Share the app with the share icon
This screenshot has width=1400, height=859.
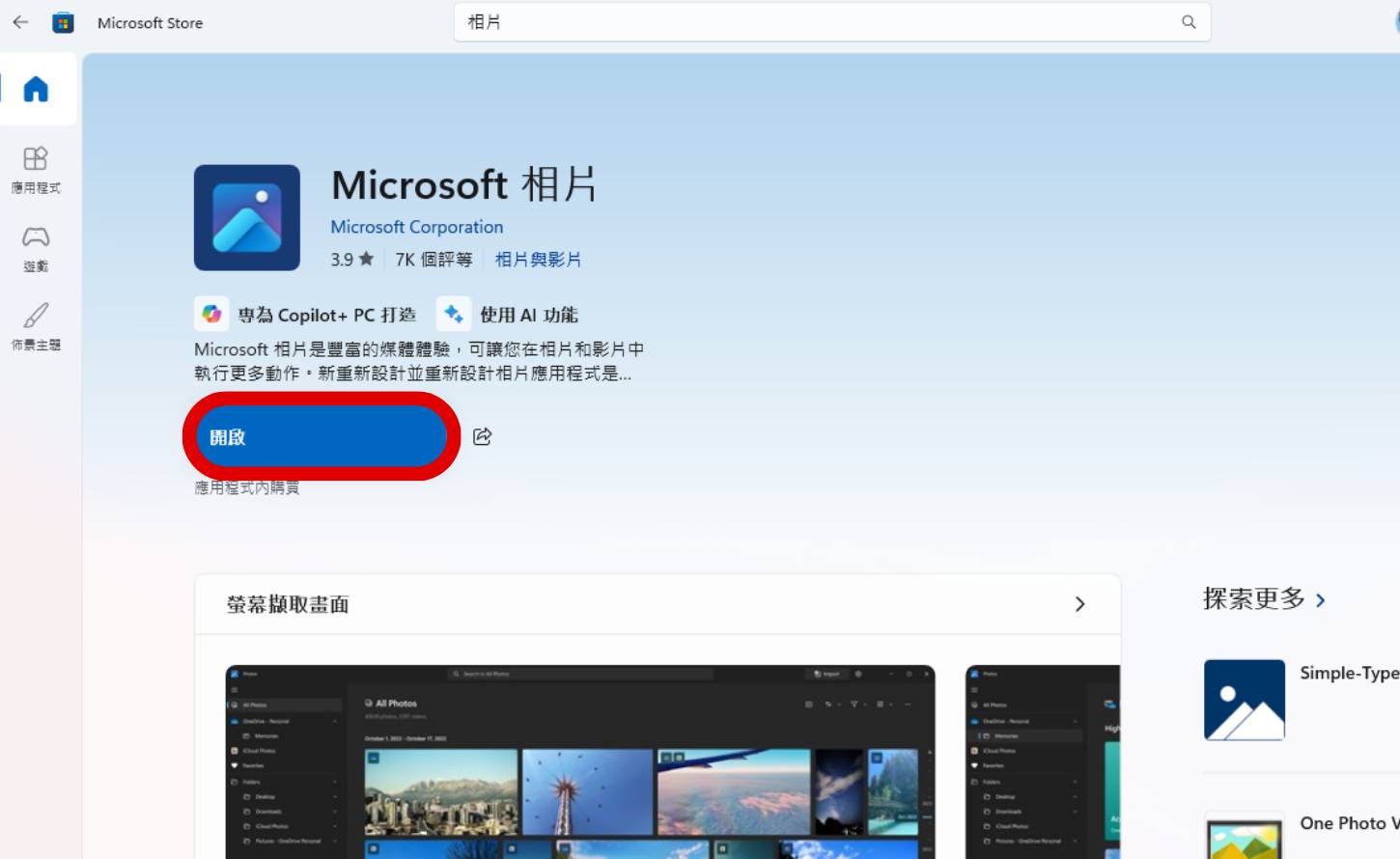(483, 436)
